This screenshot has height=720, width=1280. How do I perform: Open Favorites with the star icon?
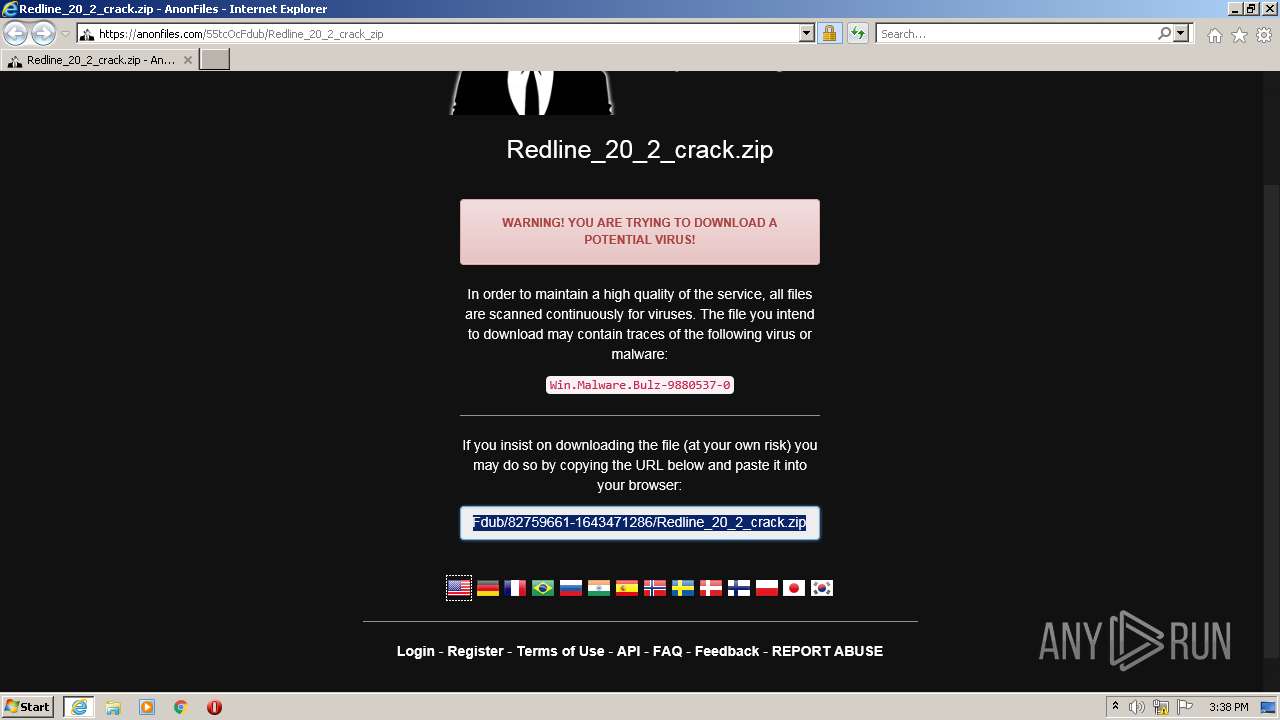[1239, 35]
